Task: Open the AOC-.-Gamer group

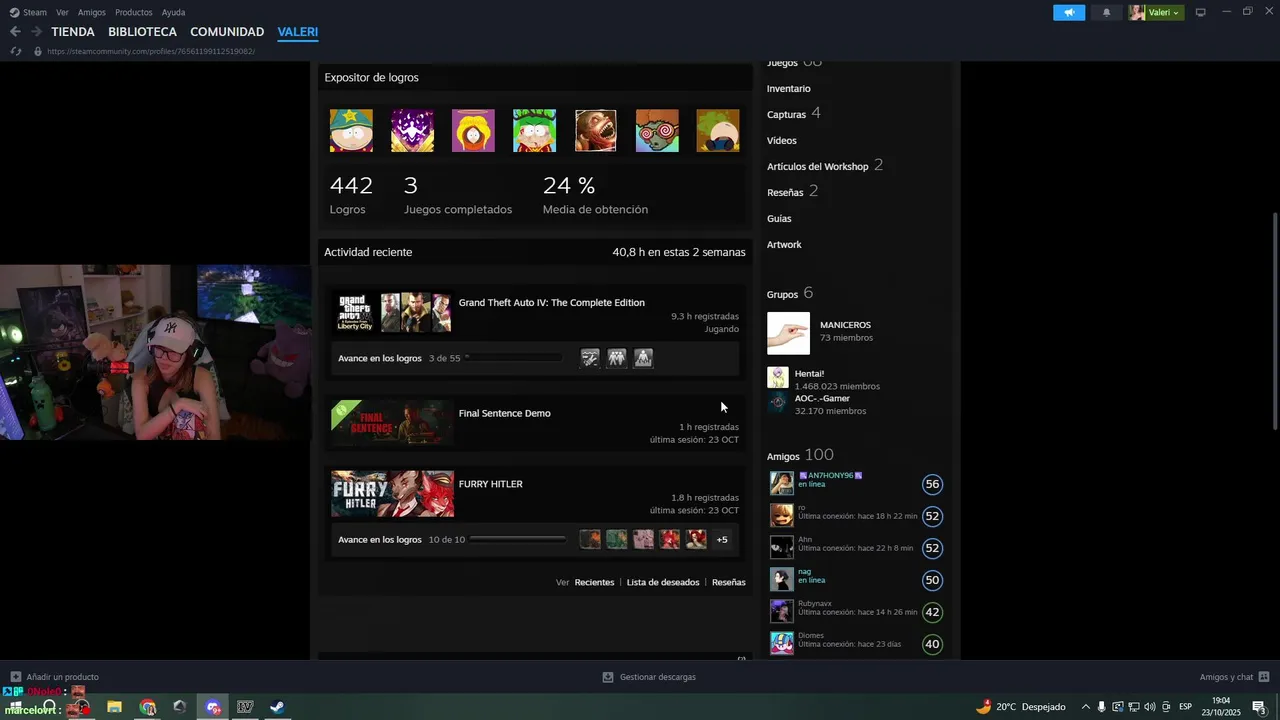Action: point(822,399)
